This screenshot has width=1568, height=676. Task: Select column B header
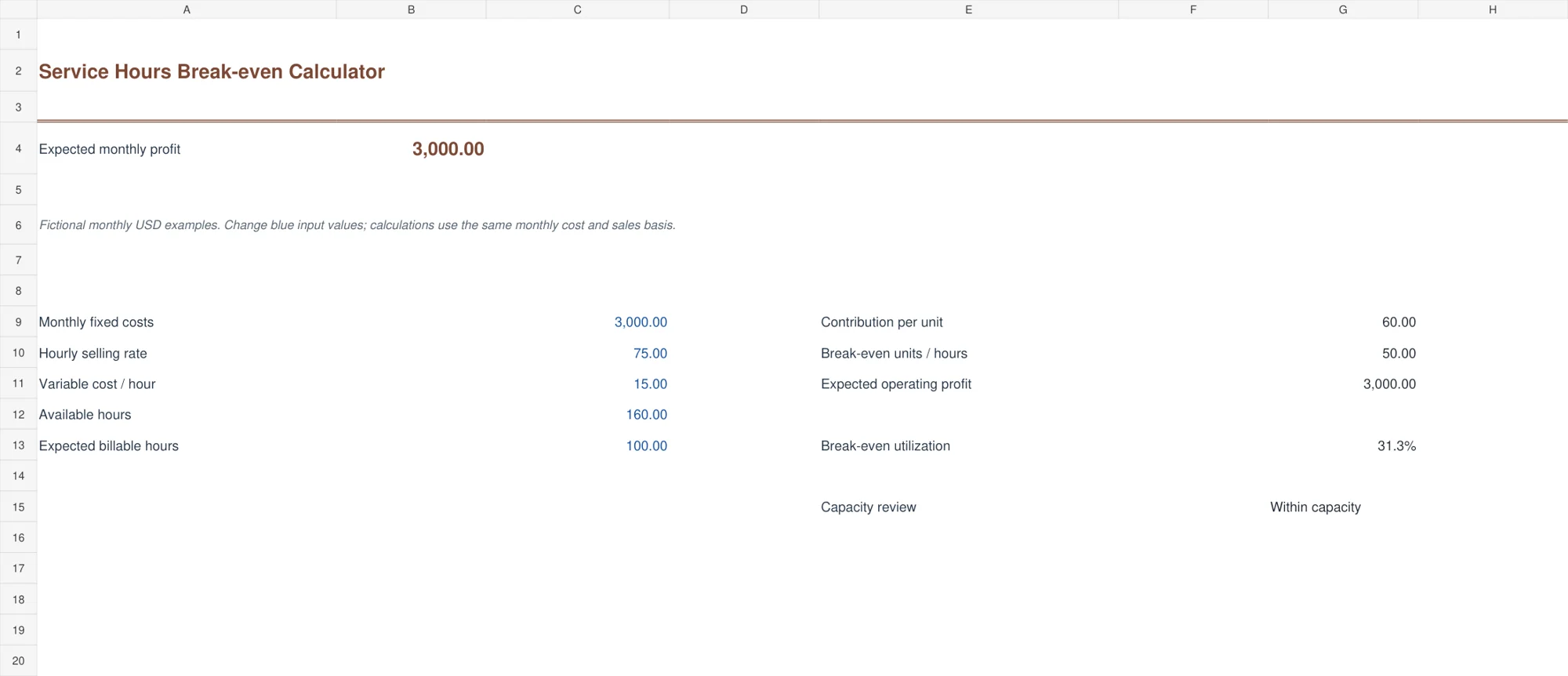click(x=411, y=9)
